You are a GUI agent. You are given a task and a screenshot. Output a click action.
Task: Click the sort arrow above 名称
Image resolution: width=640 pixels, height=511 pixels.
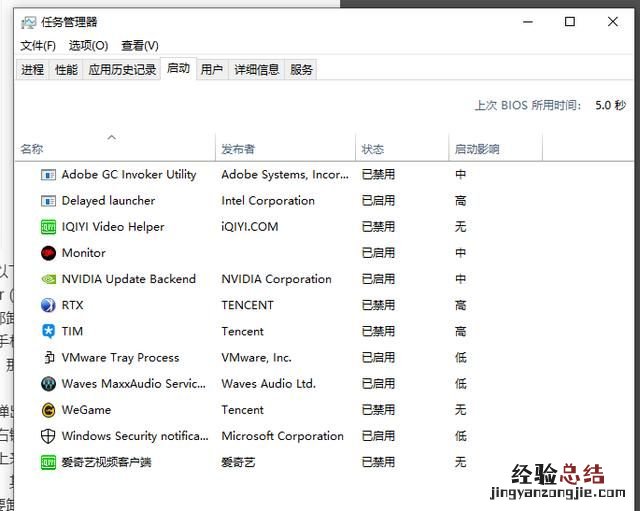tap(111, 137)
